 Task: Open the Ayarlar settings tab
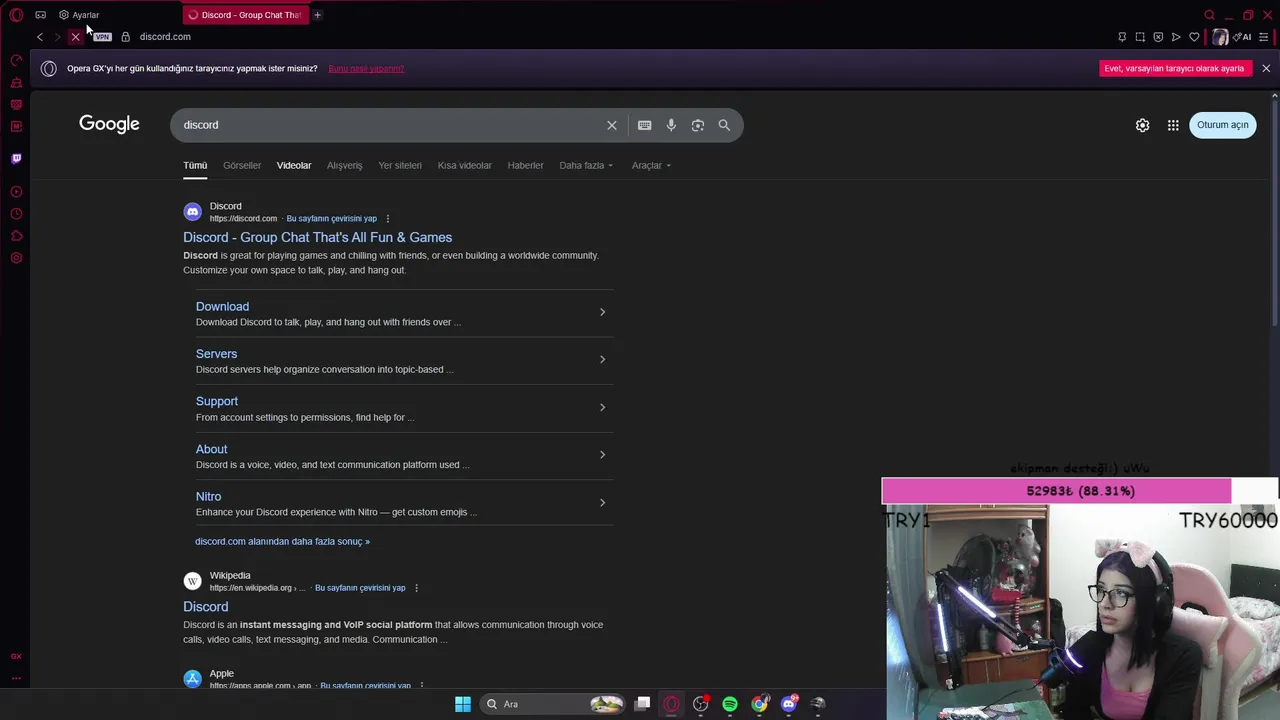(79, 15)
